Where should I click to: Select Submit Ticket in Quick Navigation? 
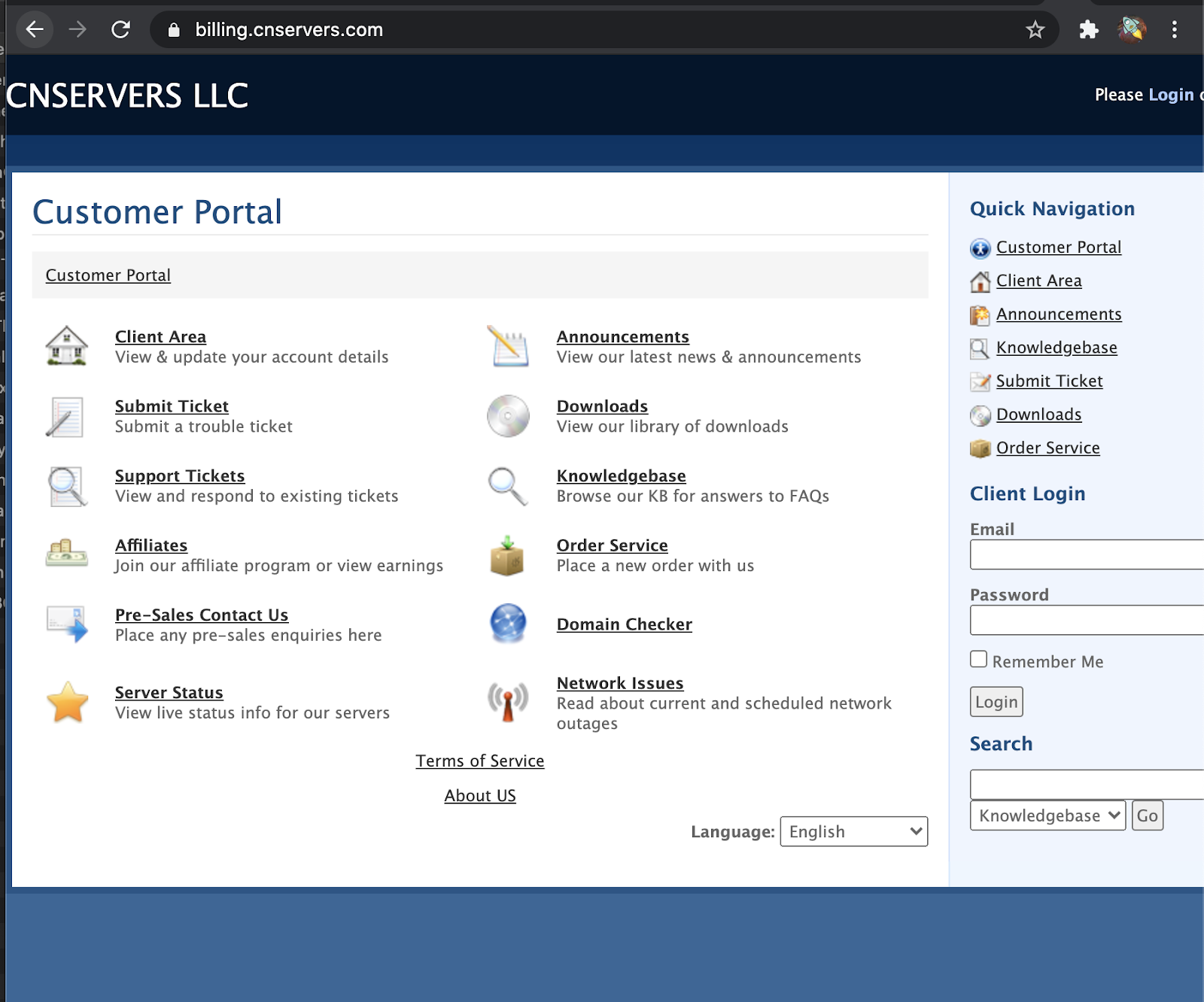1050,381
